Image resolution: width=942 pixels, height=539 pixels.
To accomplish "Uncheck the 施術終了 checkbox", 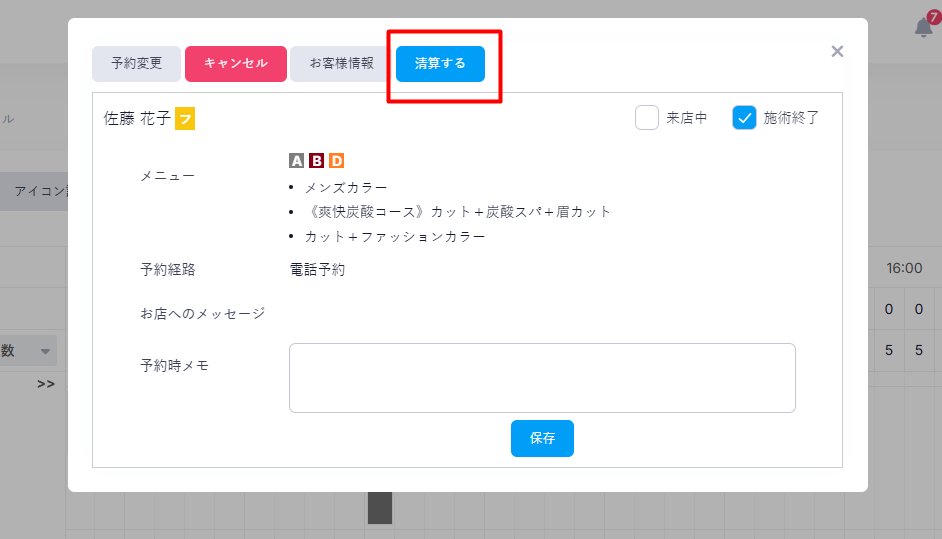I will (x=744, y=118).
